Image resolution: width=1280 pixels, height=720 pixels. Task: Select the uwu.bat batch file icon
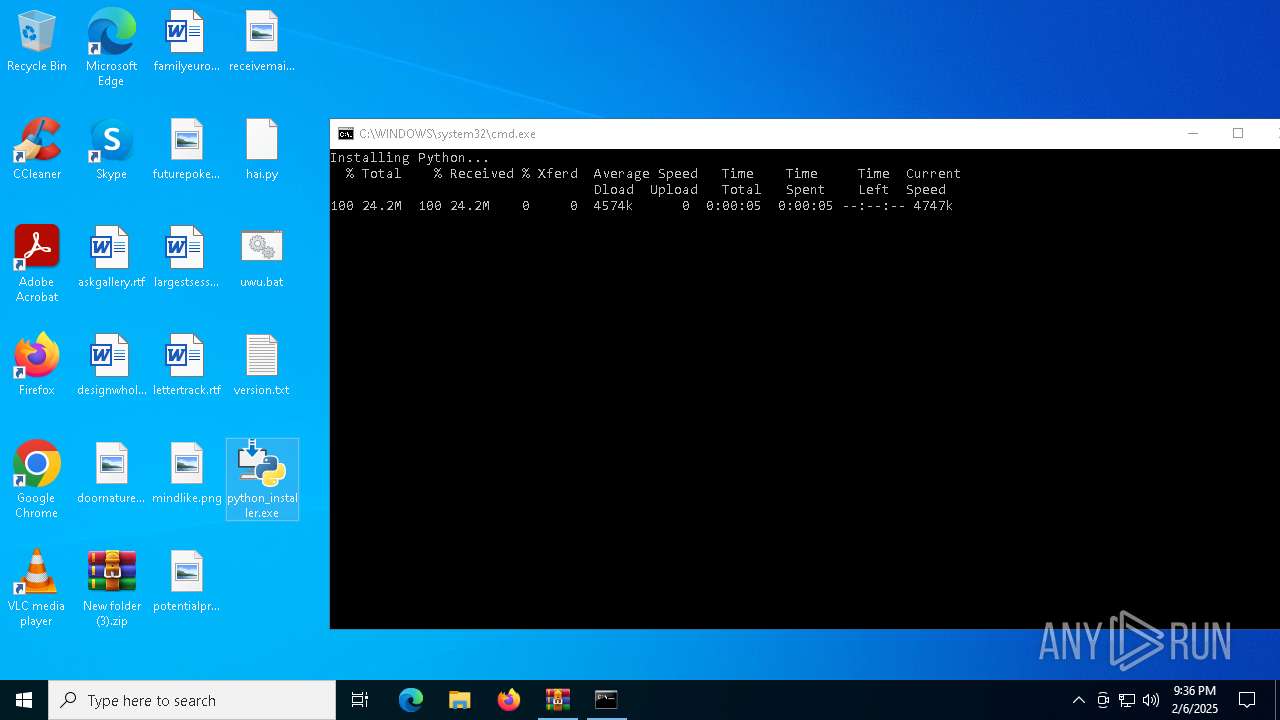(x=261, y=257)
